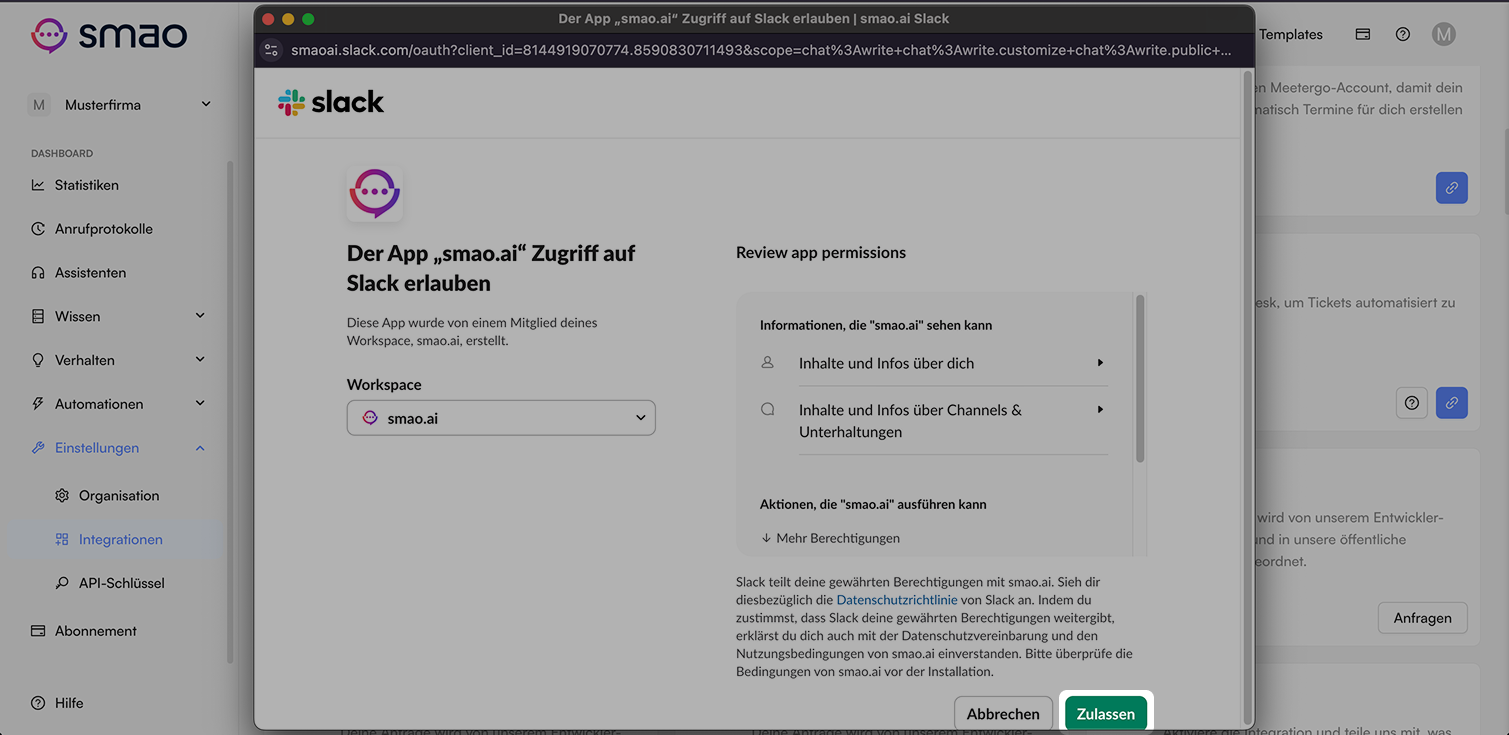Viewport: 1509px width, 735px height.
Task: Click the blue link button on the tickets card
Action: pyautogui.click(x=1452, y=403)
